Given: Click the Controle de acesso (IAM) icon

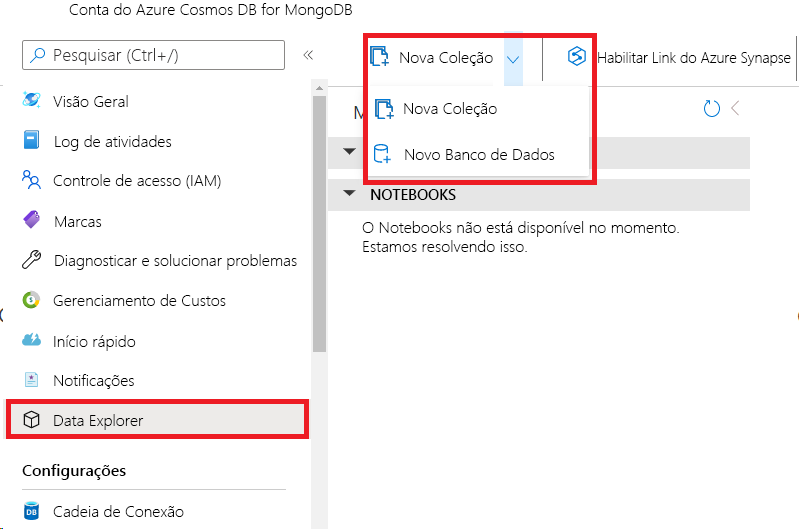Looking at the screenshot, I should tap(32, 181).
